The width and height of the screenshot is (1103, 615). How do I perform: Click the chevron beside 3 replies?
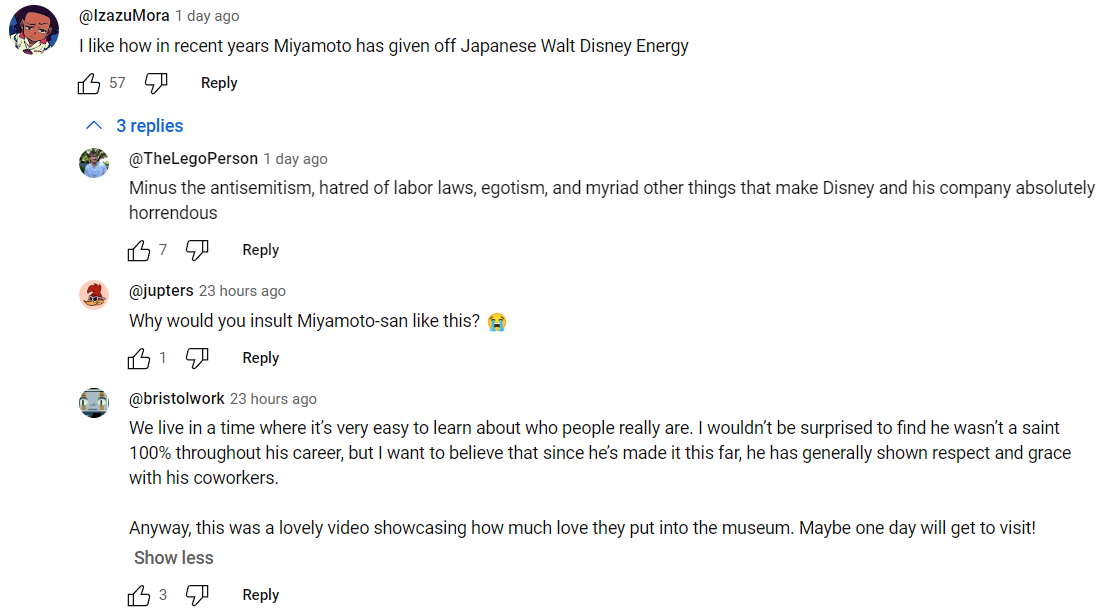(x=94, y=126)
